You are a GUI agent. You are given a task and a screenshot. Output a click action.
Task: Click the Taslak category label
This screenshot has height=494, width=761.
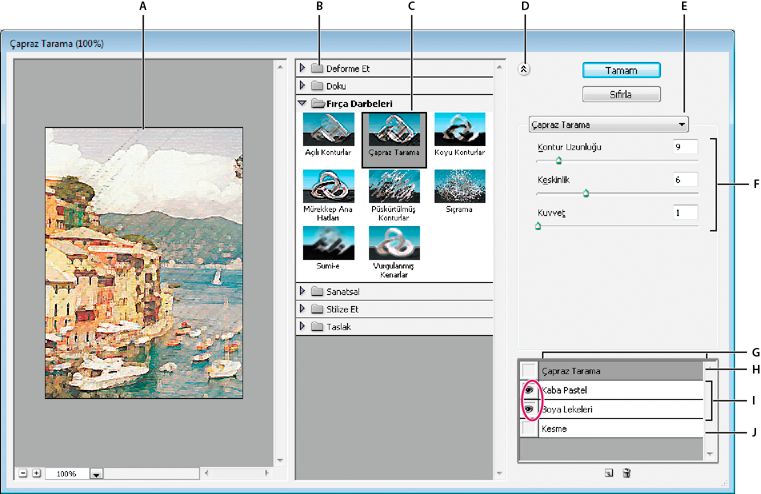(x=339, y=327)
